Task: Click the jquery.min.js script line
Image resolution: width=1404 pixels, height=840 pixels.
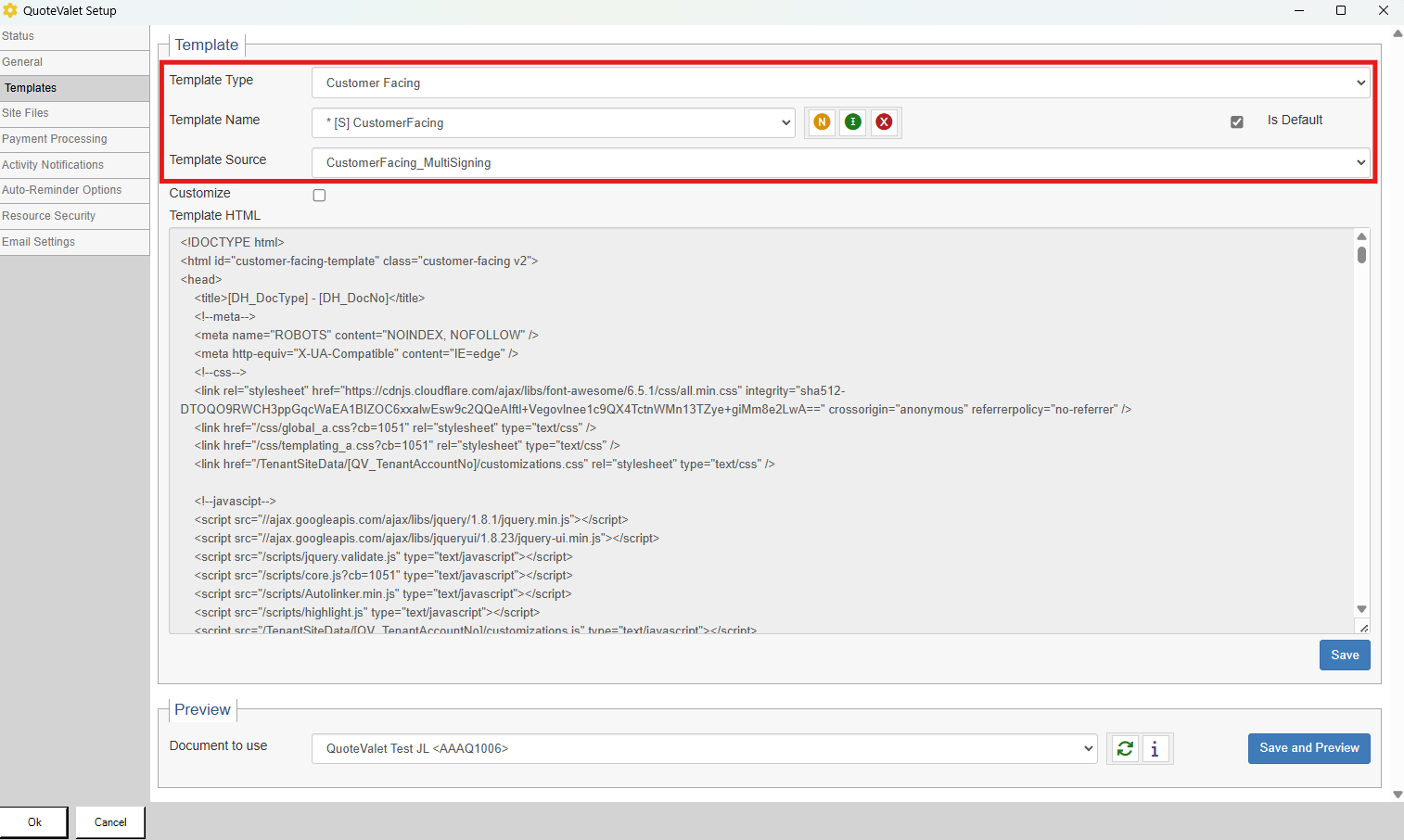Action: click(411, 520)
